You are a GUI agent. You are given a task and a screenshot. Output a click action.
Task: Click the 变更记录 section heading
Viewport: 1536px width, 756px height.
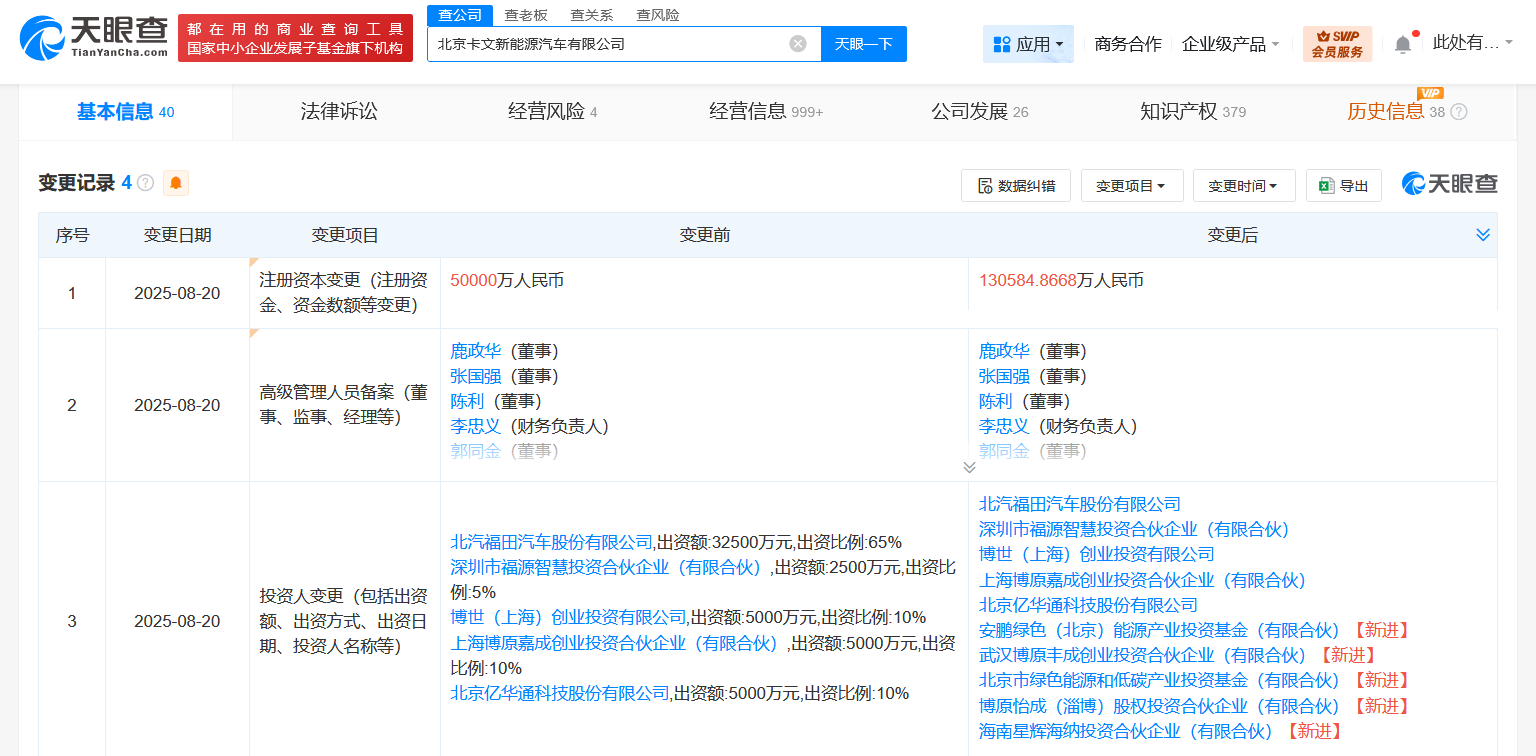click(77, 183)
